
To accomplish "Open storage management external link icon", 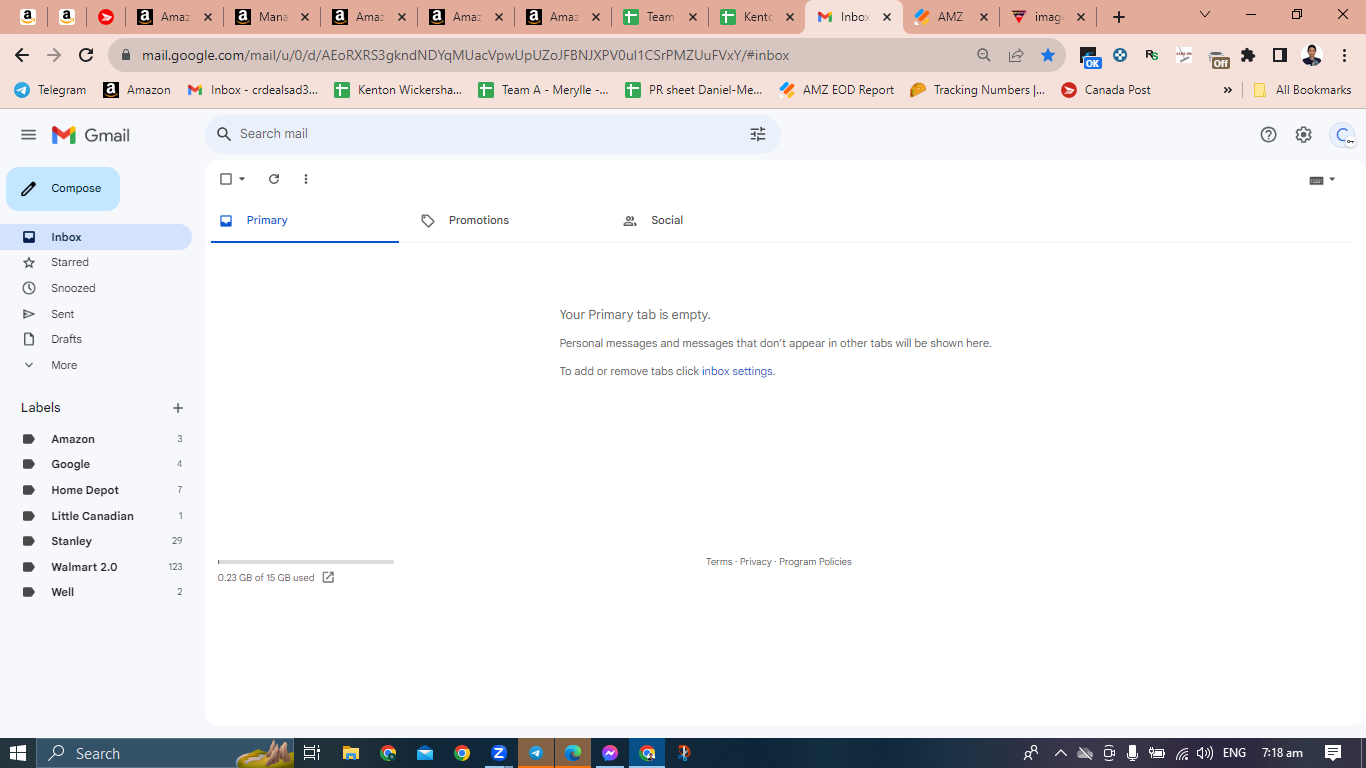I will coord(328,577).
